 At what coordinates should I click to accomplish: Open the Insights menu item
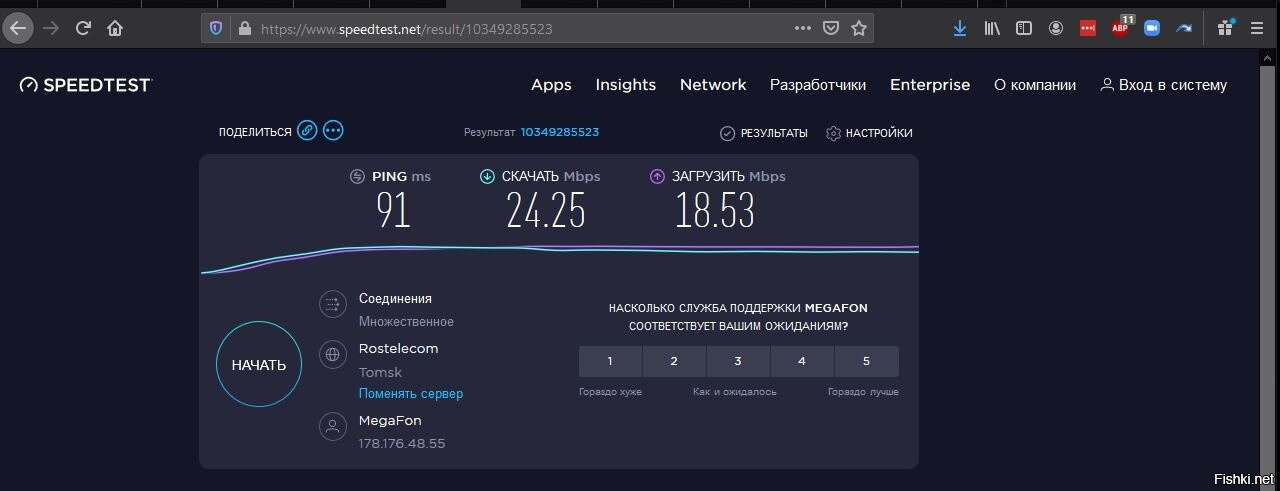625,85
